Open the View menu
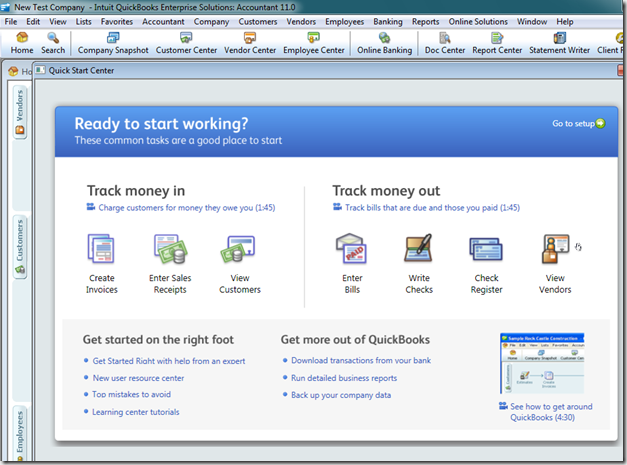The height and width of the screenshot is (465, 627). 58,22
